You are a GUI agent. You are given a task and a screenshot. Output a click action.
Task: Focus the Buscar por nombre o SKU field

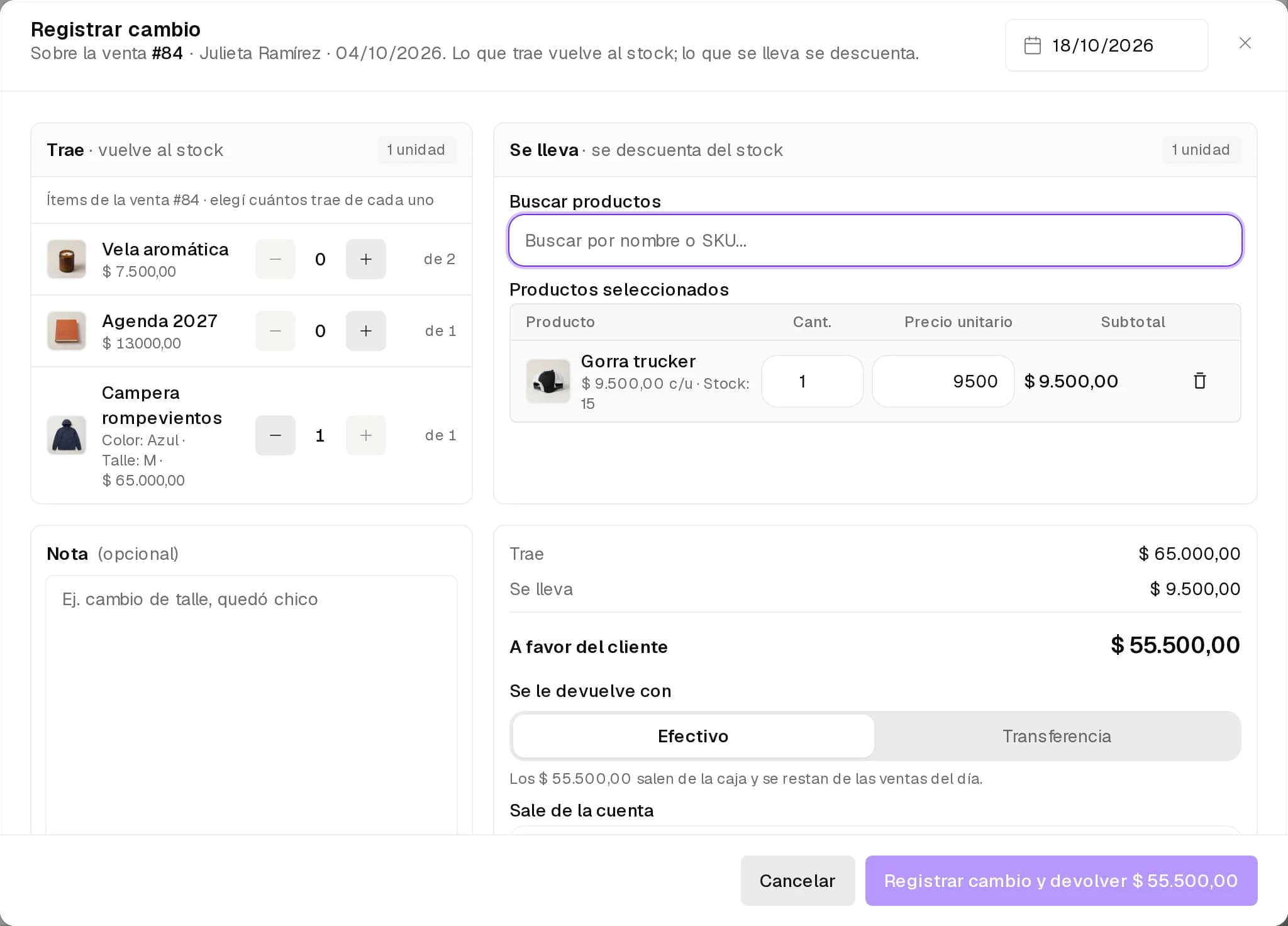(x=875, y=240)
